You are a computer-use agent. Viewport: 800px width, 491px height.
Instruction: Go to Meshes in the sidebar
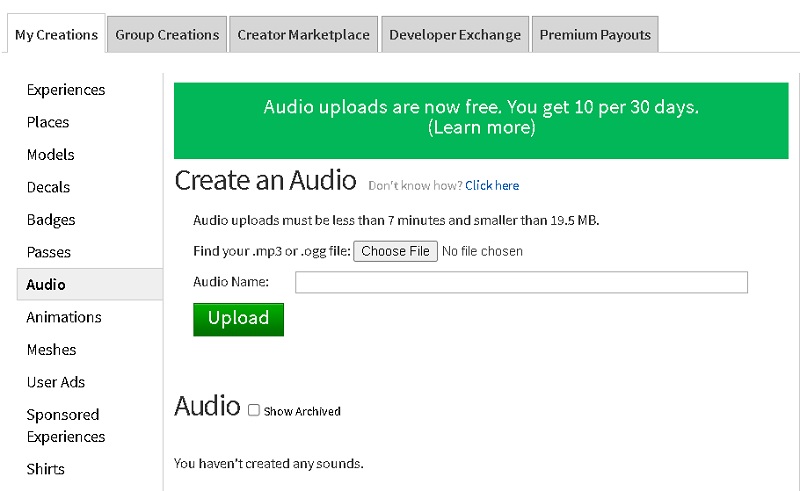click(x=52, y=350)
